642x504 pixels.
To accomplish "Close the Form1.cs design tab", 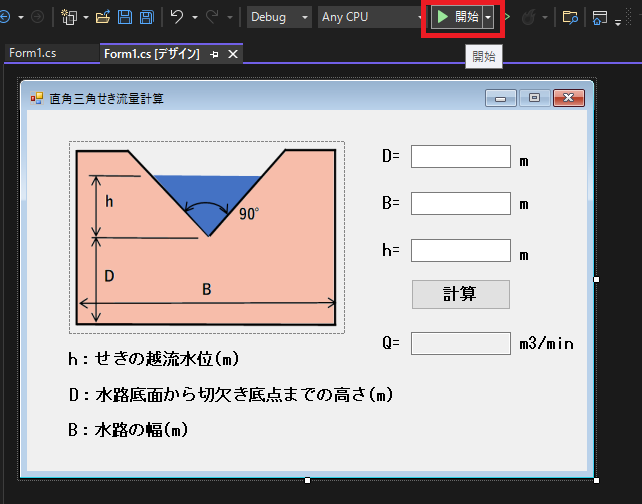I will click(x=233, y=54).
